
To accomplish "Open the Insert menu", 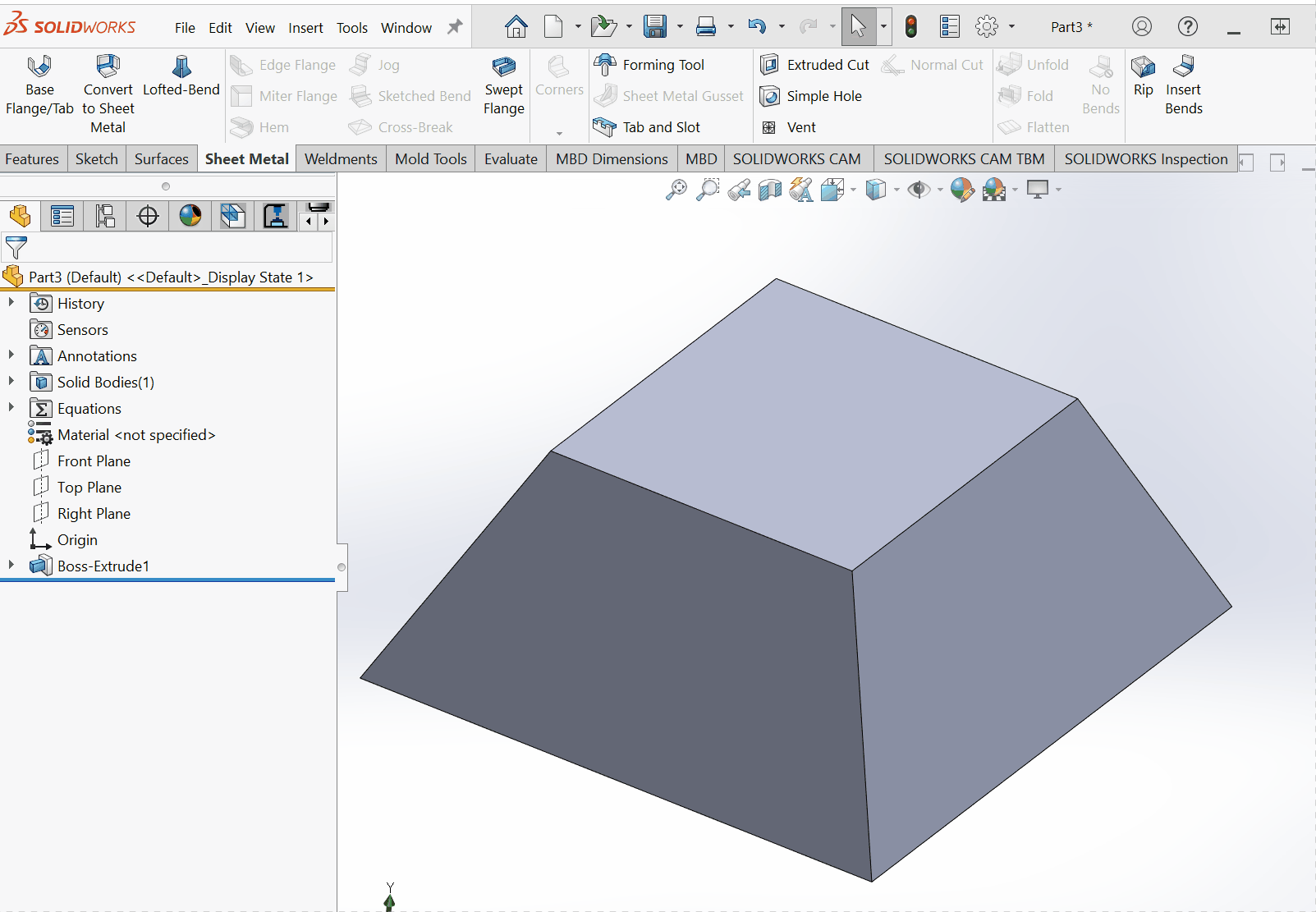I will point(305,28).
